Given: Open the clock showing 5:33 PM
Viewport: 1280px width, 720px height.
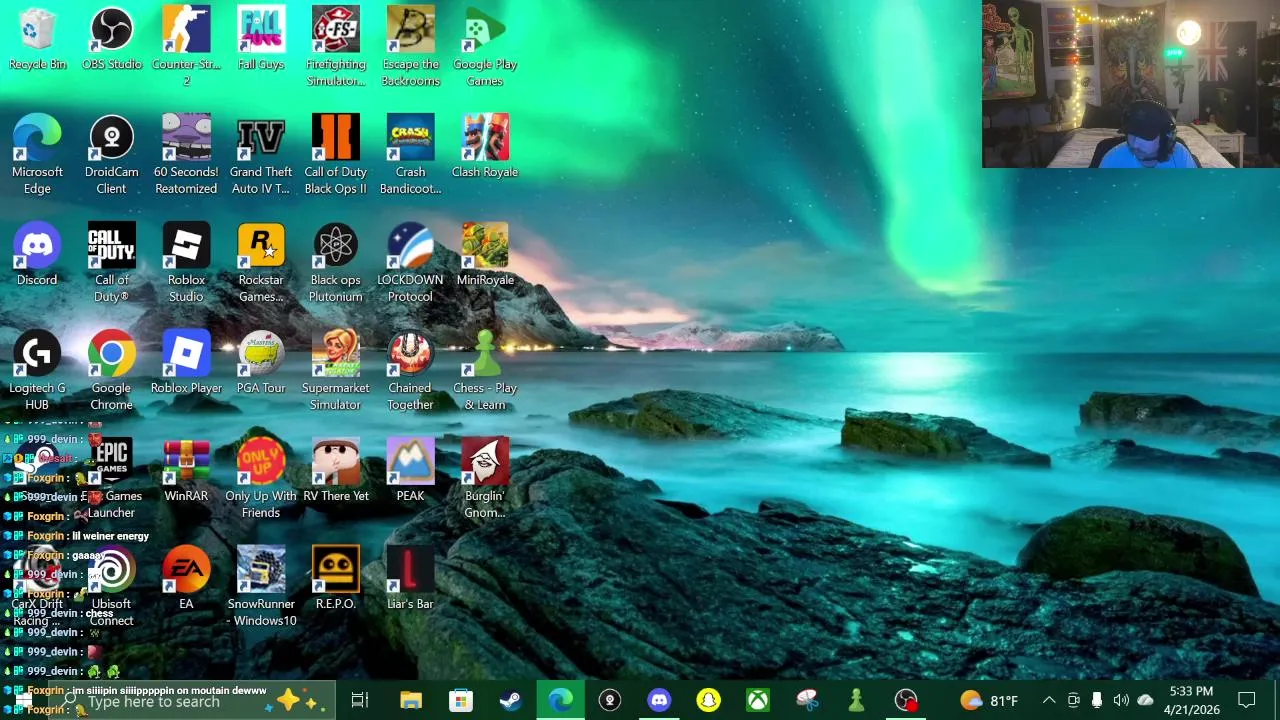Looking at the screenshot, I should [1191, 701].
